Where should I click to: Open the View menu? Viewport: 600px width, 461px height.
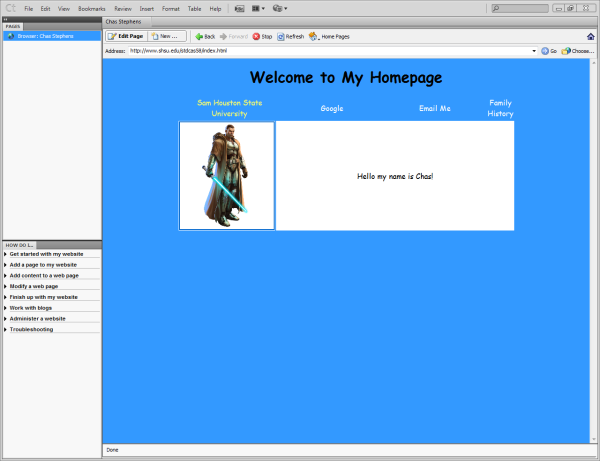(64, 8)
